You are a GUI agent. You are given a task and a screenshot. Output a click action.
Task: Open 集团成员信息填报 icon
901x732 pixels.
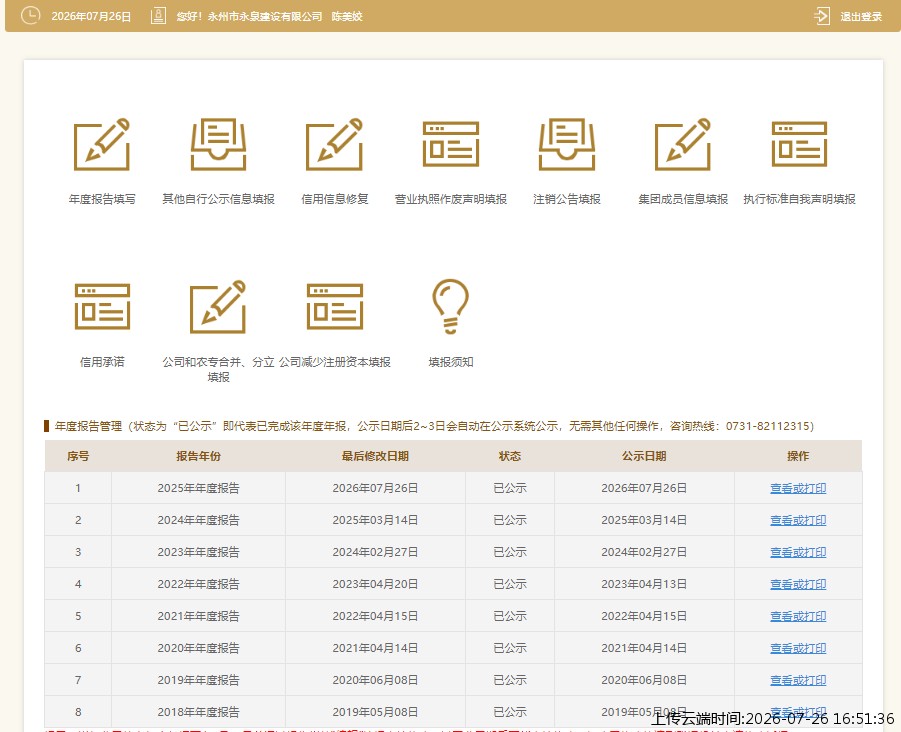pos(683,145)
